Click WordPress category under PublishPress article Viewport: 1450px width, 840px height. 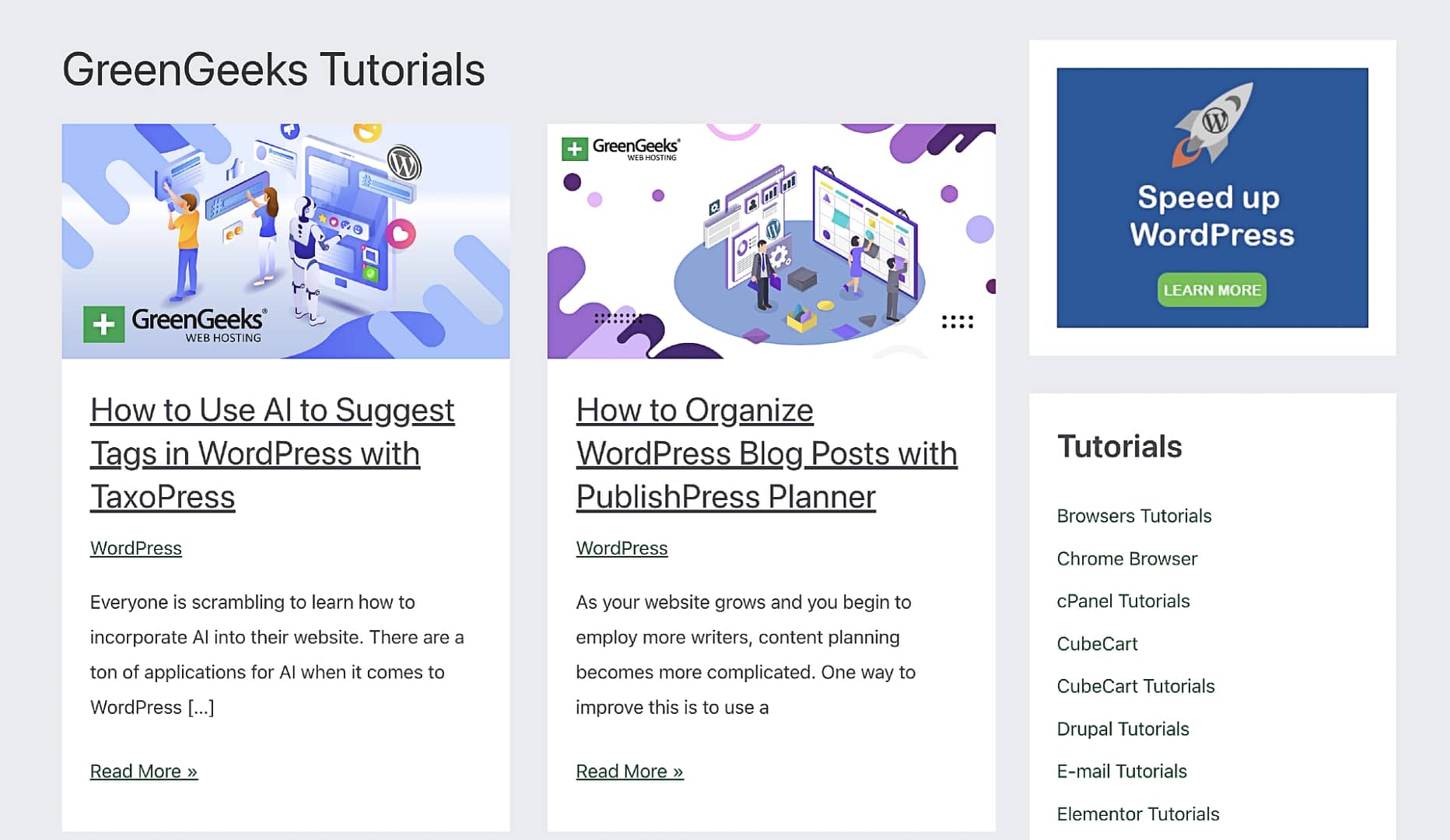click(622, 548)
